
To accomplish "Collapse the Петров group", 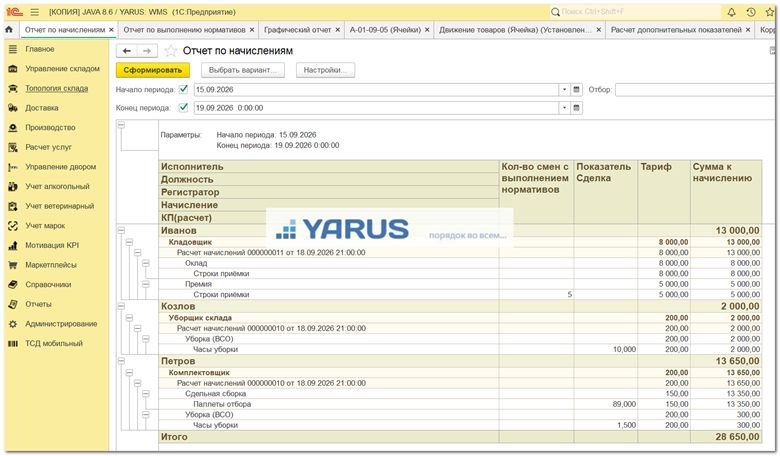I will [121, 361].
